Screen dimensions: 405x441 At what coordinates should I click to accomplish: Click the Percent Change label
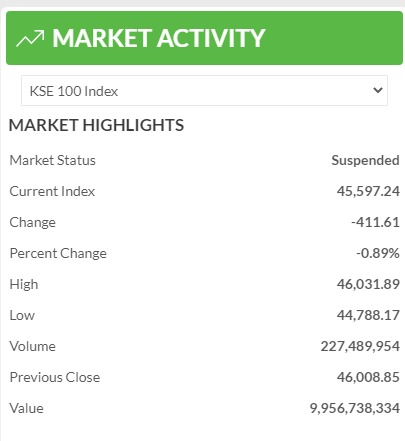pos(58,254)
